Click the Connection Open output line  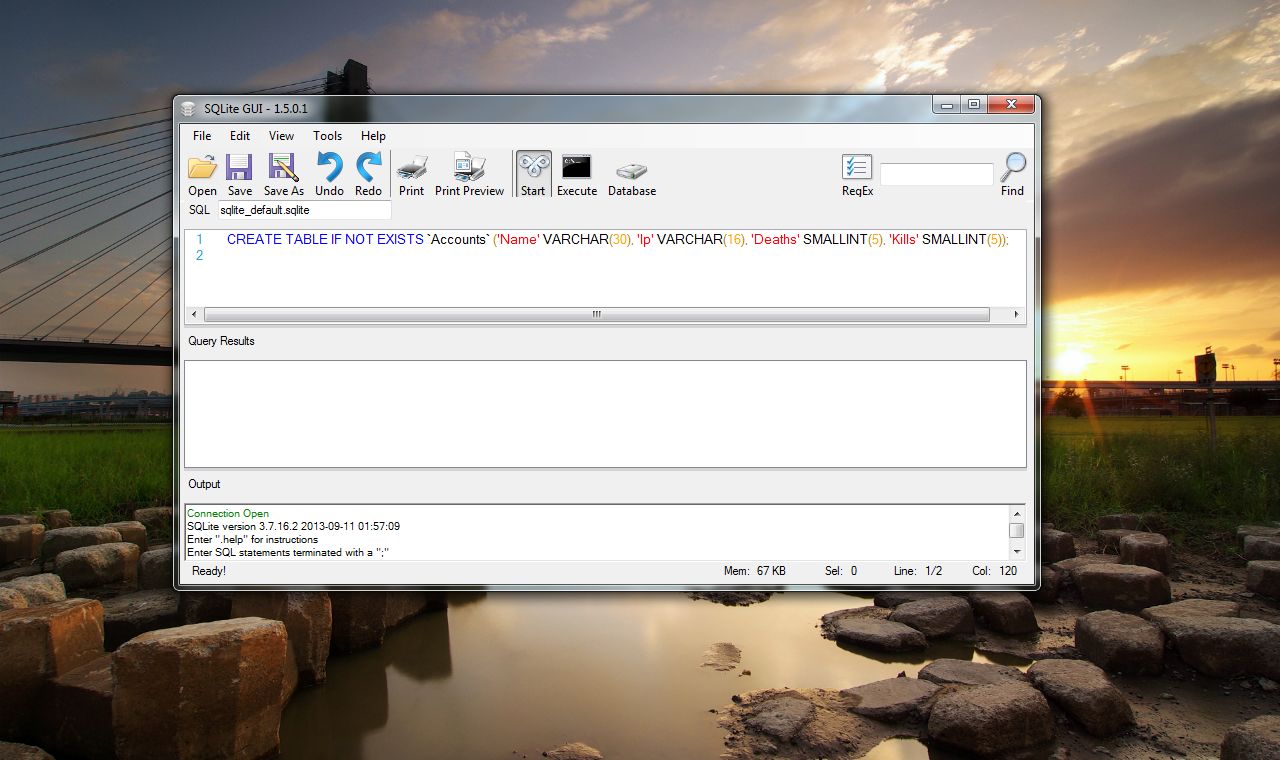(228, 513)
